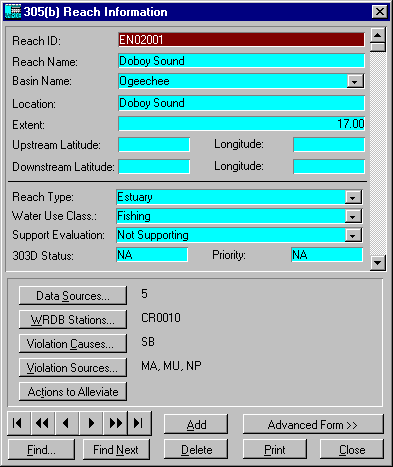The height and width of the screenshot is (467, 393).
Task: Open the Basin Name dropdown
Action: [x=355, y=81]
